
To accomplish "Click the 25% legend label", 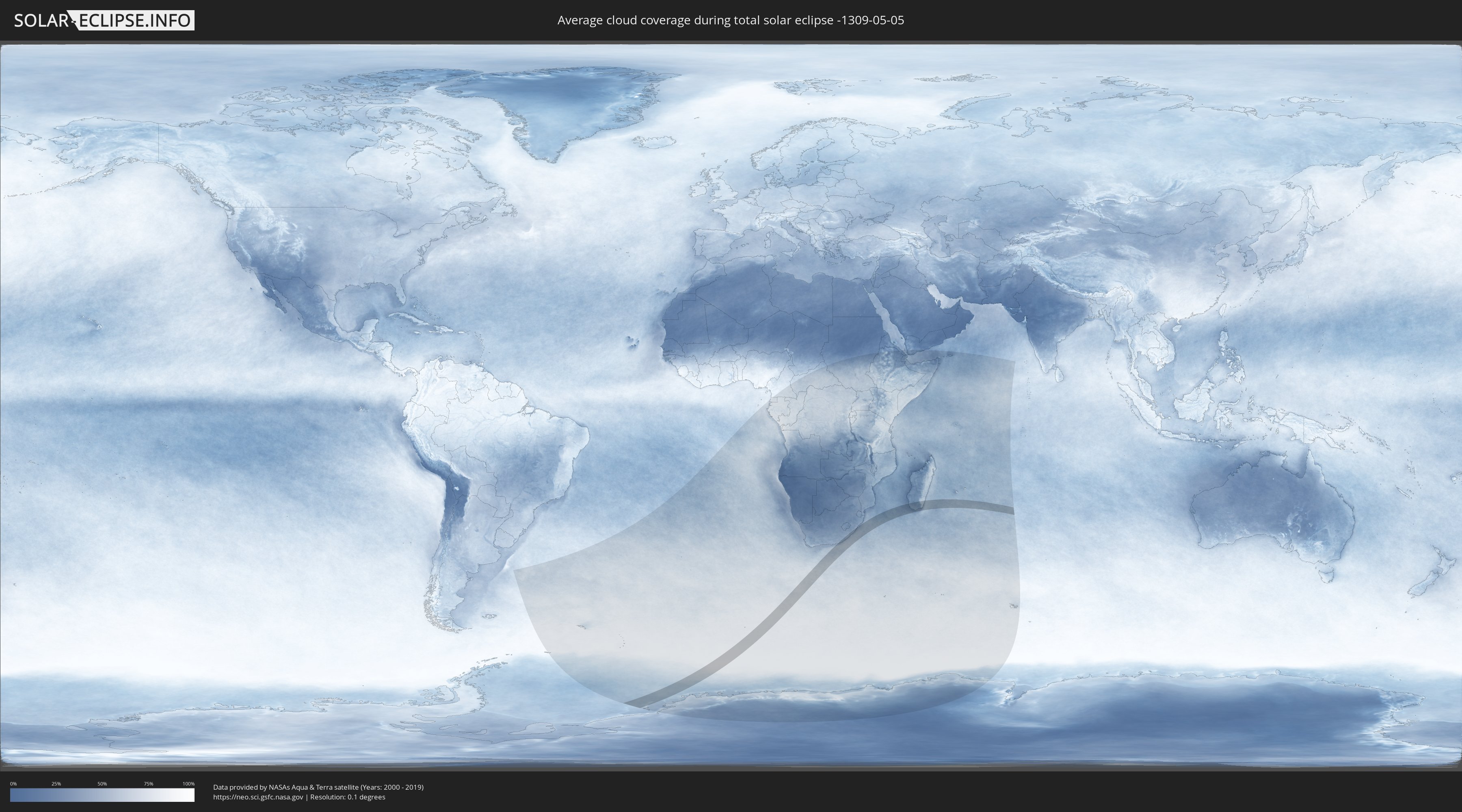I will click(56, 784).
